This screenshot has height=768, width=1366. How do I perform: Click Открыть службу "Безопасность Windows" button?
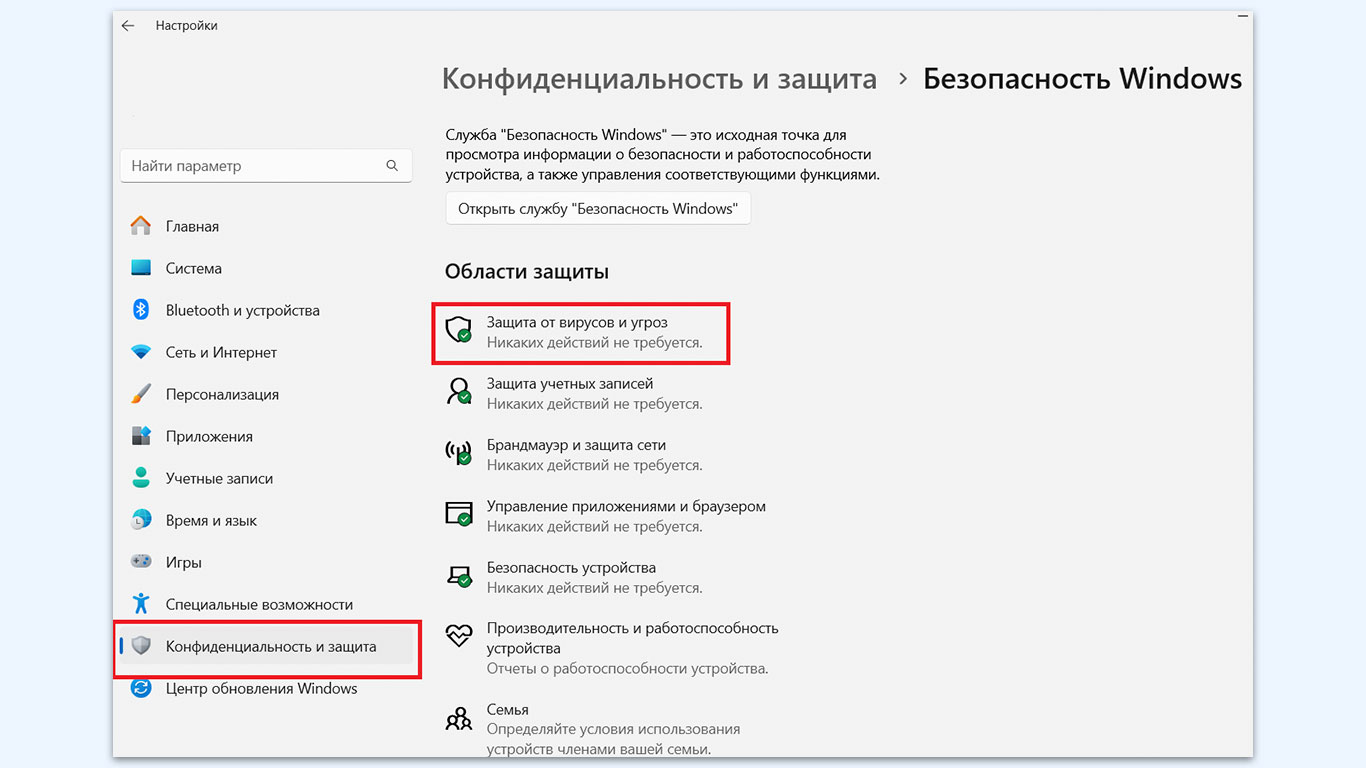click(598, 209)
